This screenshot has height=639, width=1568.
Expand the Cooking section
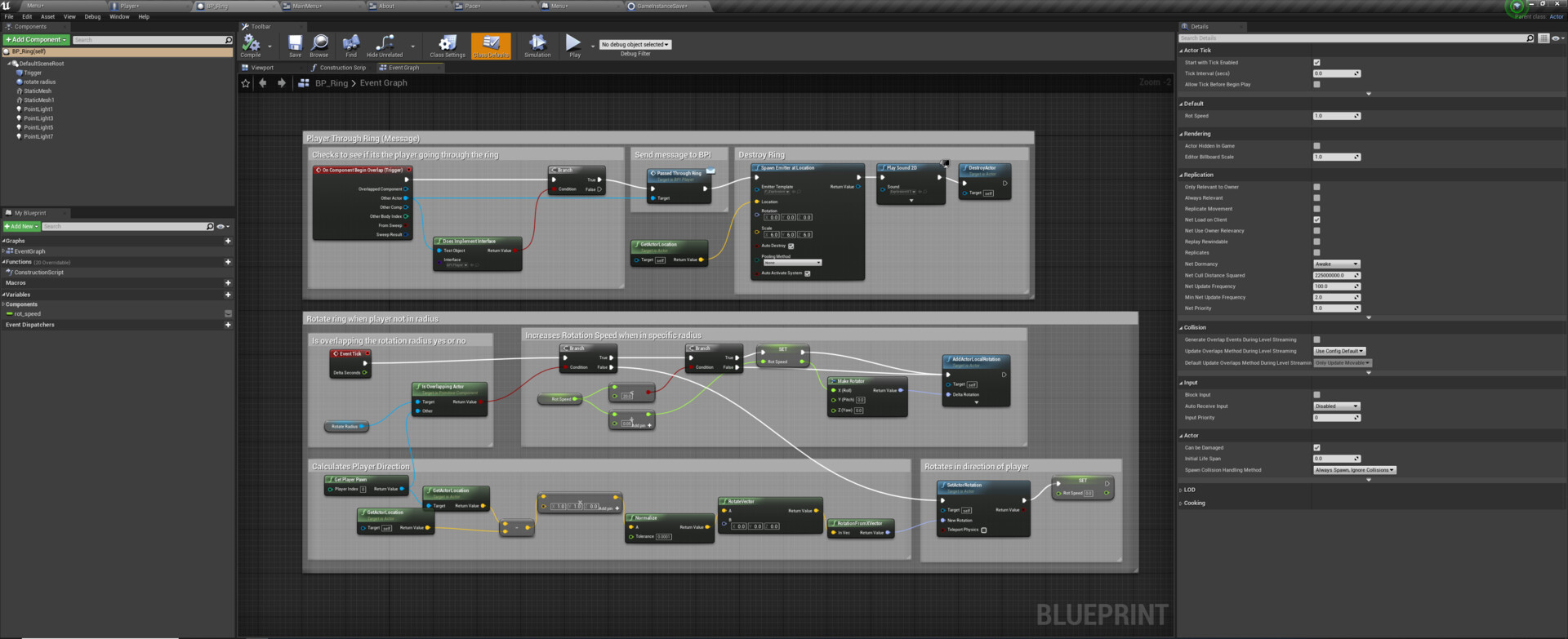pos(1181,503)
